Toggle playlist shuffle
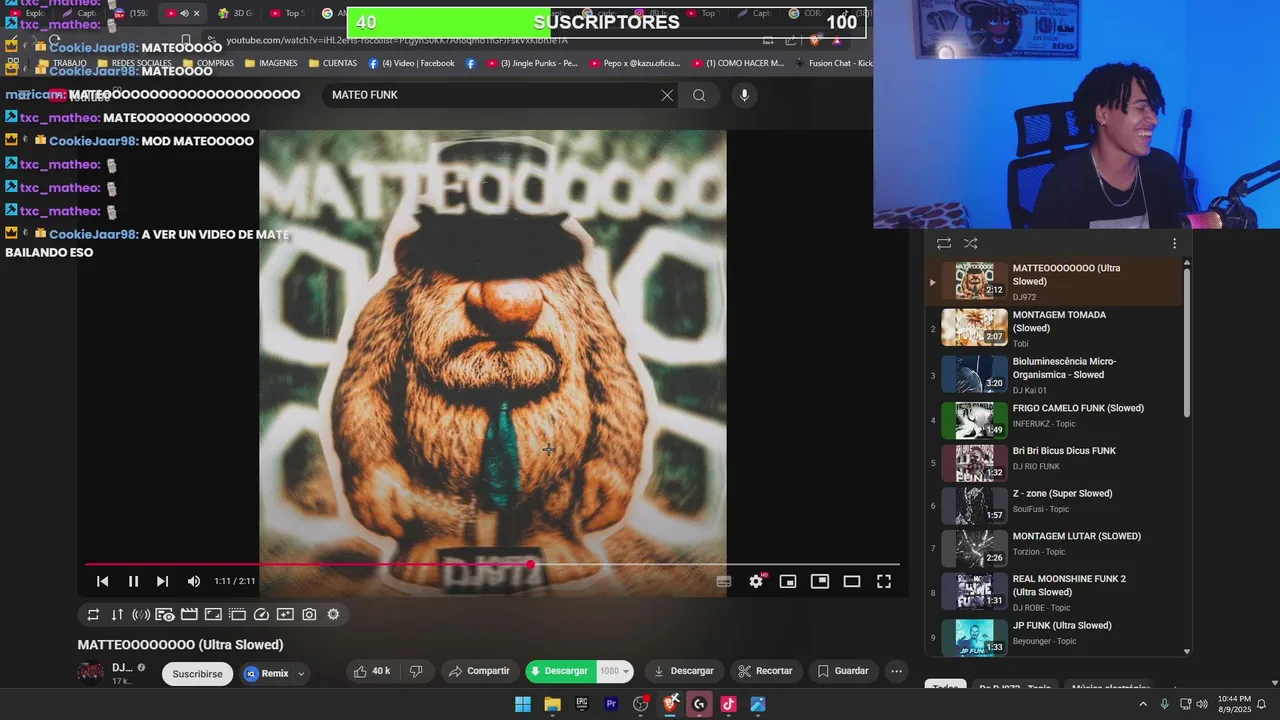1280x720 pixels. 970,243
